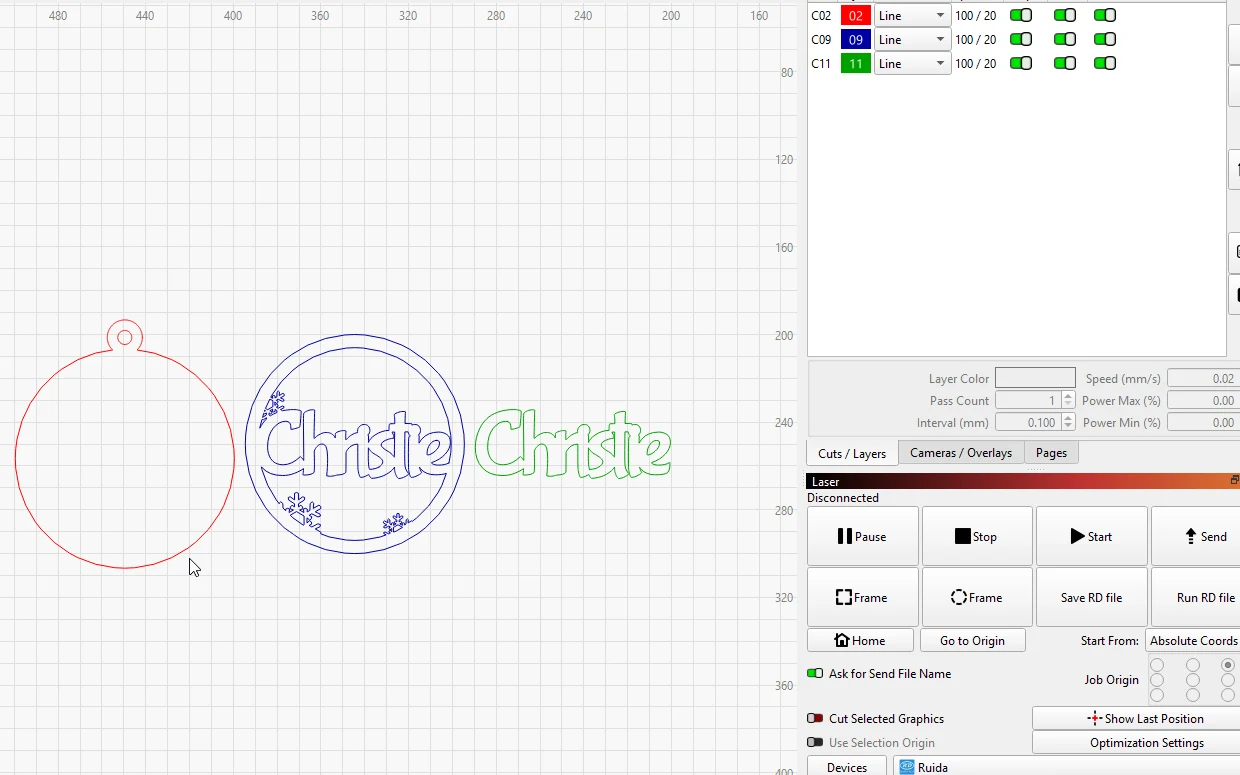1240x775 pixels.
Task: Click Save RD file button
Action: 1091,597
